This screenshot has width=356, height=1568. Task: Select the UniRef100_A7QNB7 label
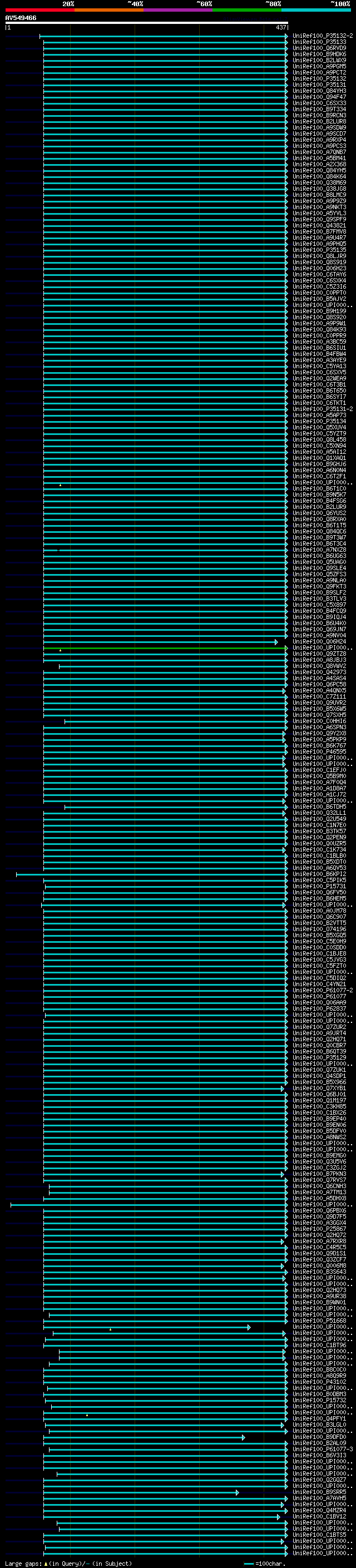click(x=319, y=152)
